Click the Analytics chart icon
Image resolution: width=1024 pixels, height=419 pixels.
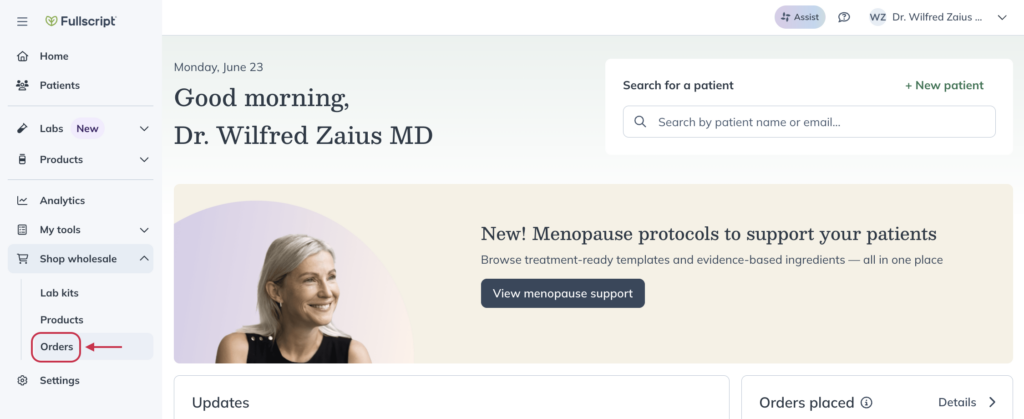tap(22, 200)
